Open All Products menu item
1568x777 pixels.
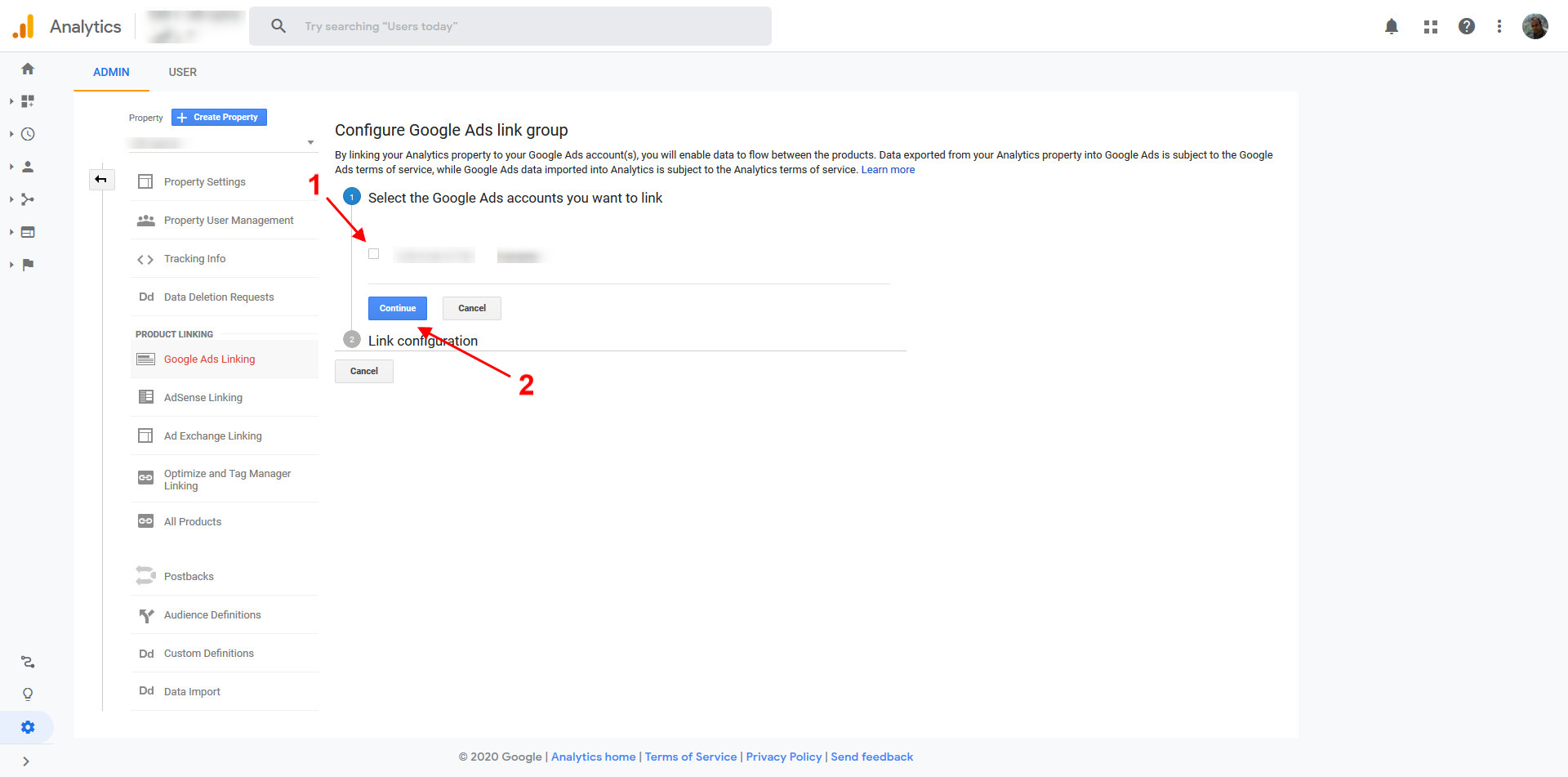225,521
